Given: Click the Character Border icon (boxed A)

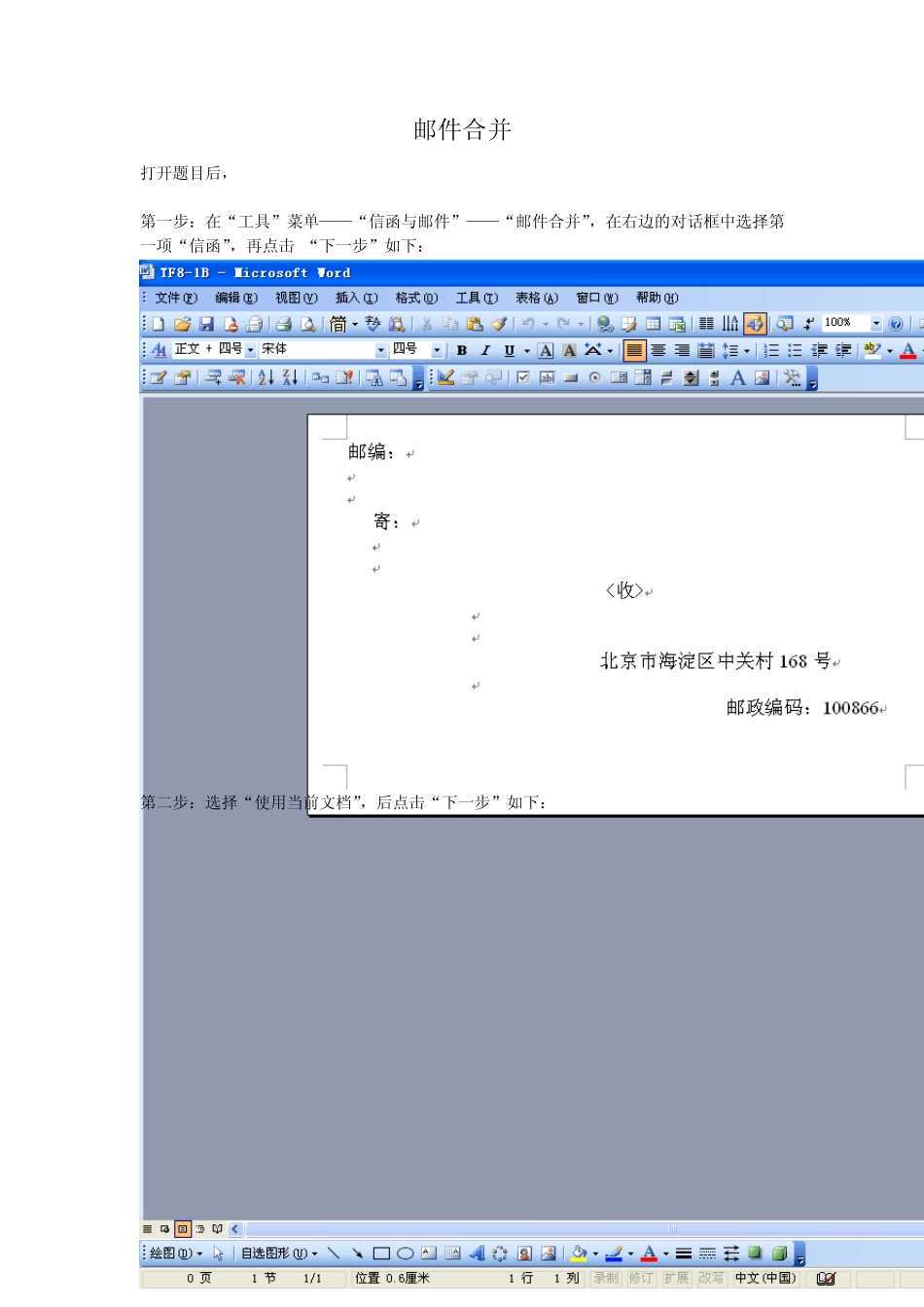Looking at the screenshot, I should tap(546, 350).
